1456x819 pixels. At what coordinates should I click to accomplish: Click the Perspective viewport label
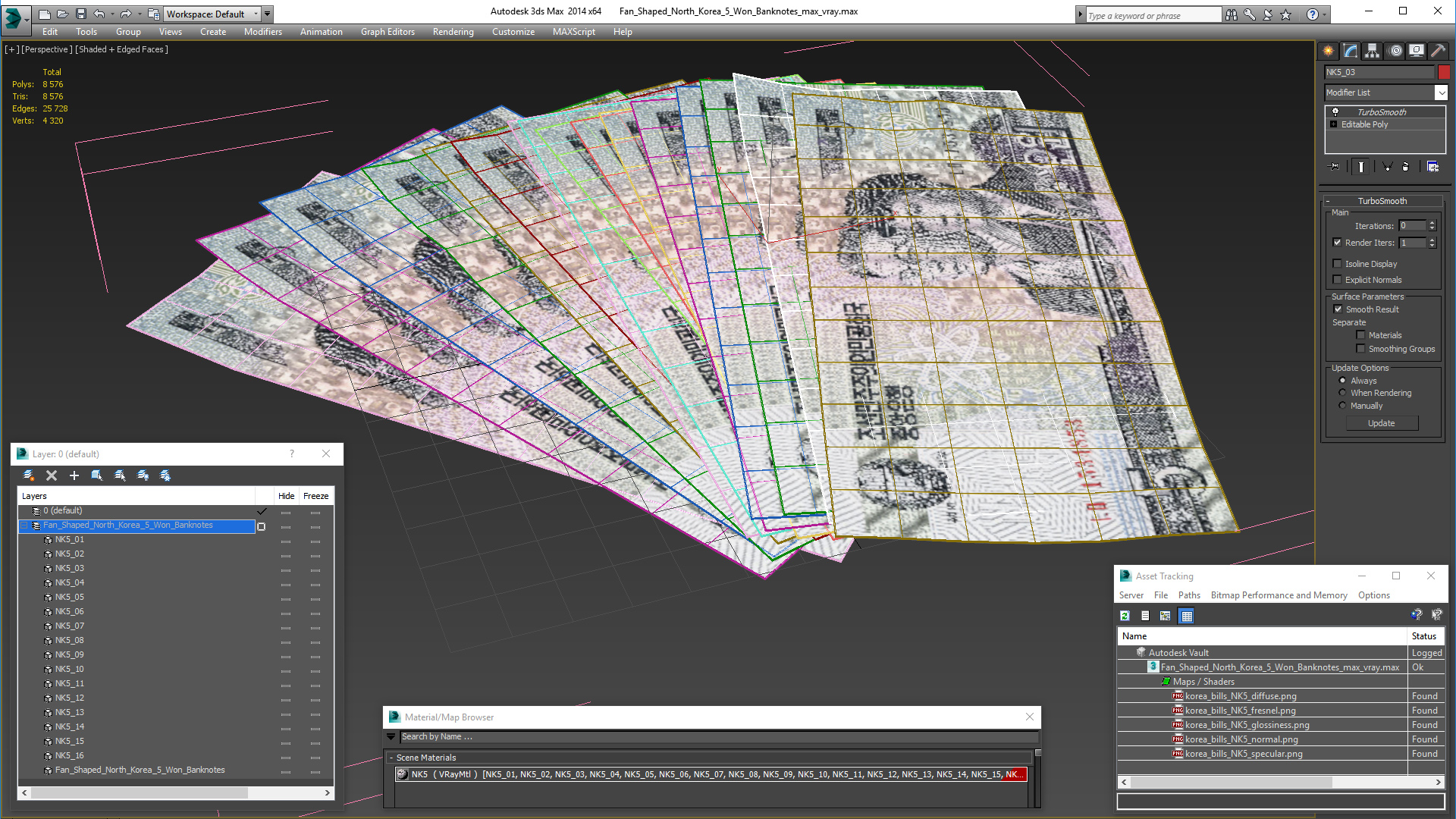[47, 49]
